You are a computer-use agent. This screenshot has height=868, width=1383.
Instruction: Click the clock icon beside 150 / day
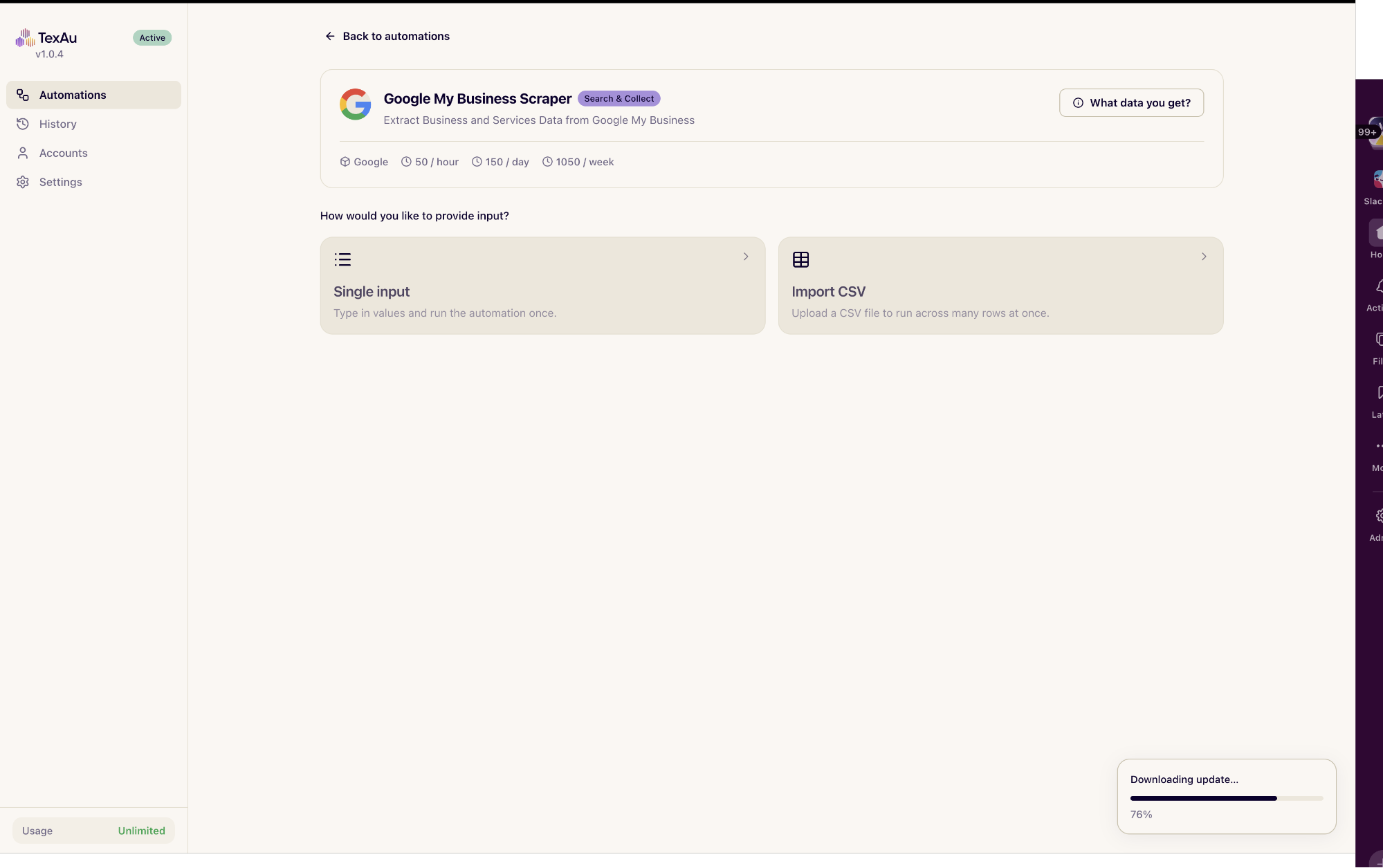(x=477, y=162)
